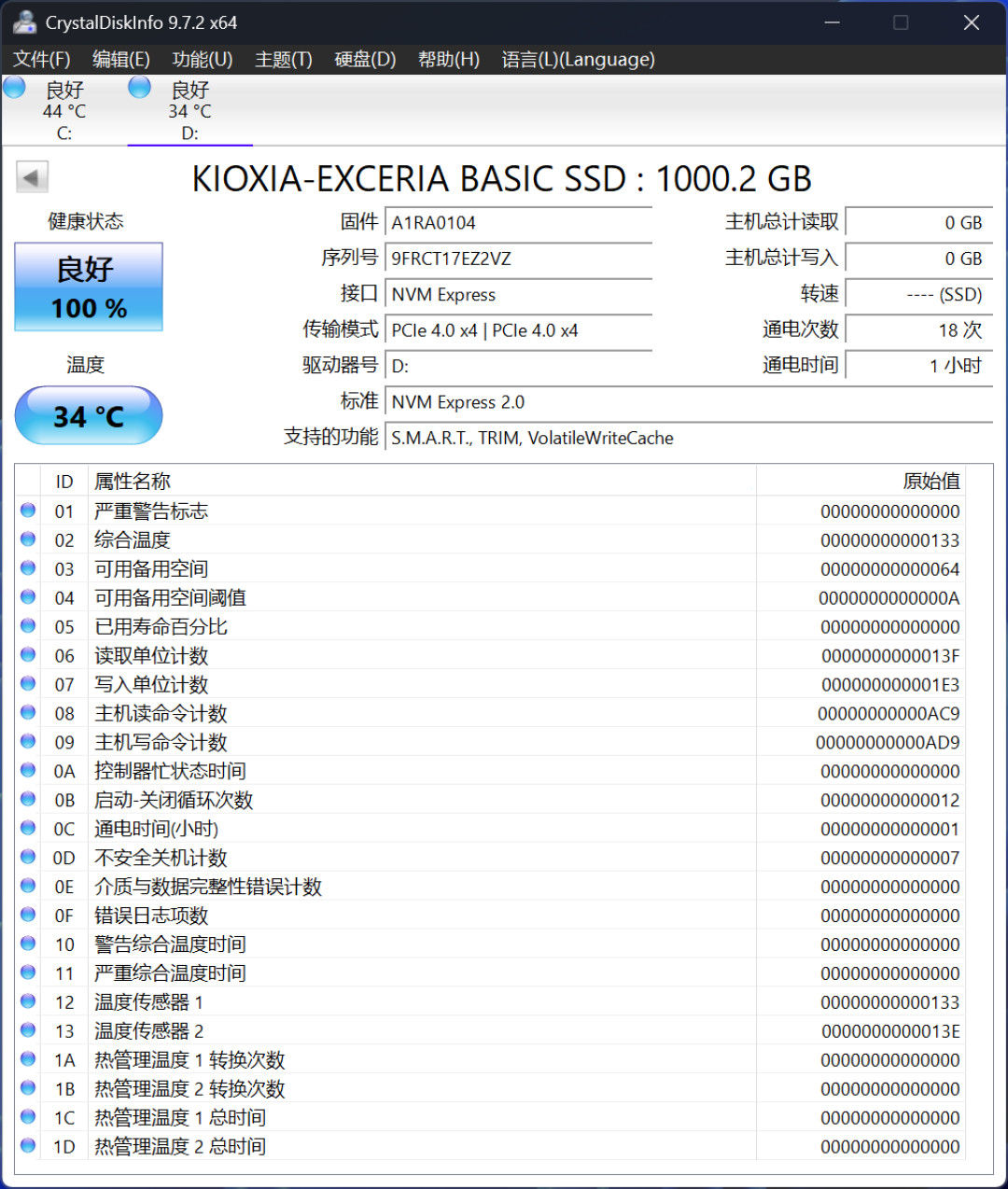This screenshot has width=1008, height=1189.
Task: Click disk title KIOXIA-EXCERIA BASIC SSD
Action: click(x=501, y=178)
